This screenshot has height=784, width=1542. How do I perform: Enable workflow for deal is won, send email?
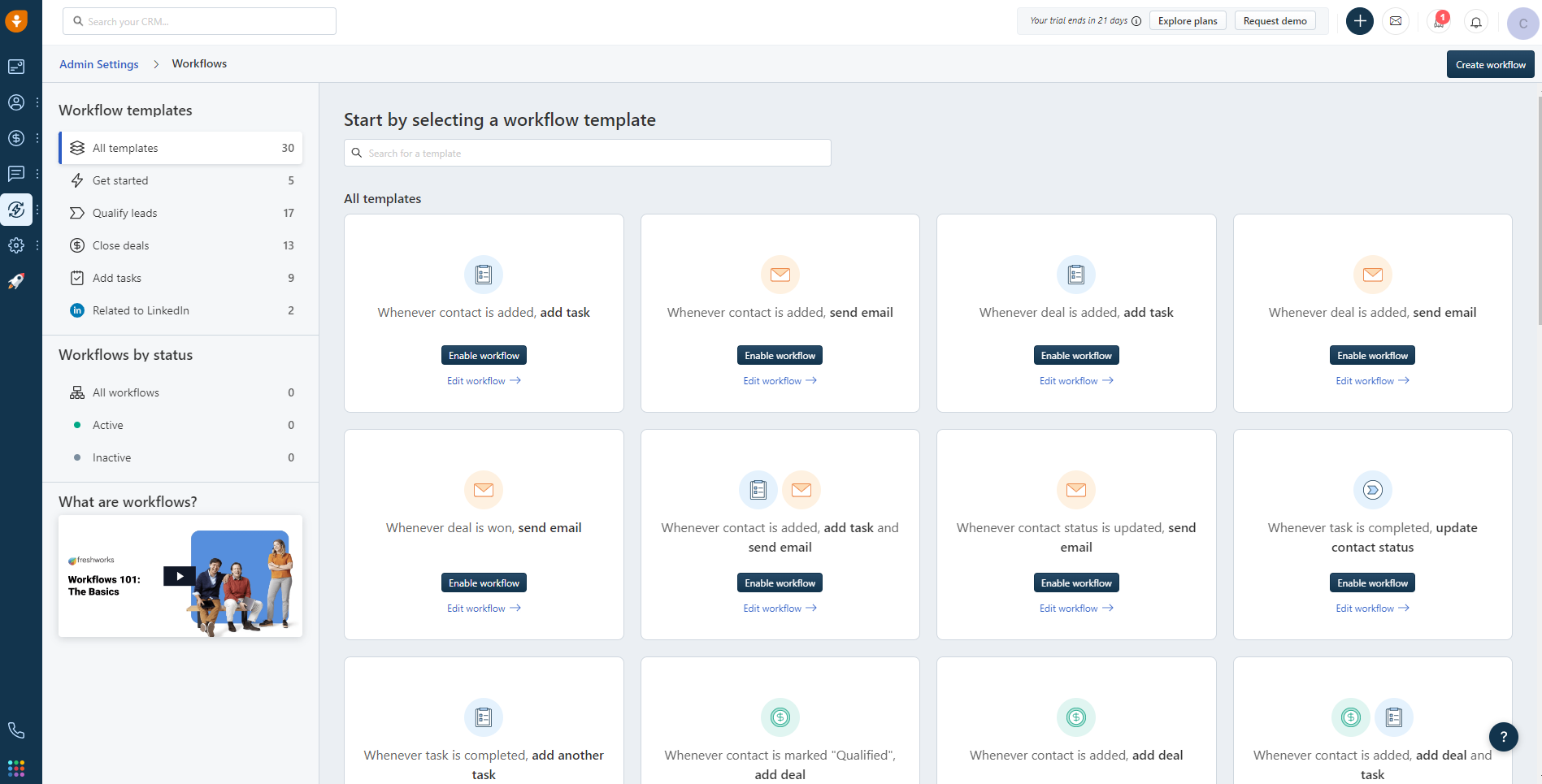pos(484,583)
